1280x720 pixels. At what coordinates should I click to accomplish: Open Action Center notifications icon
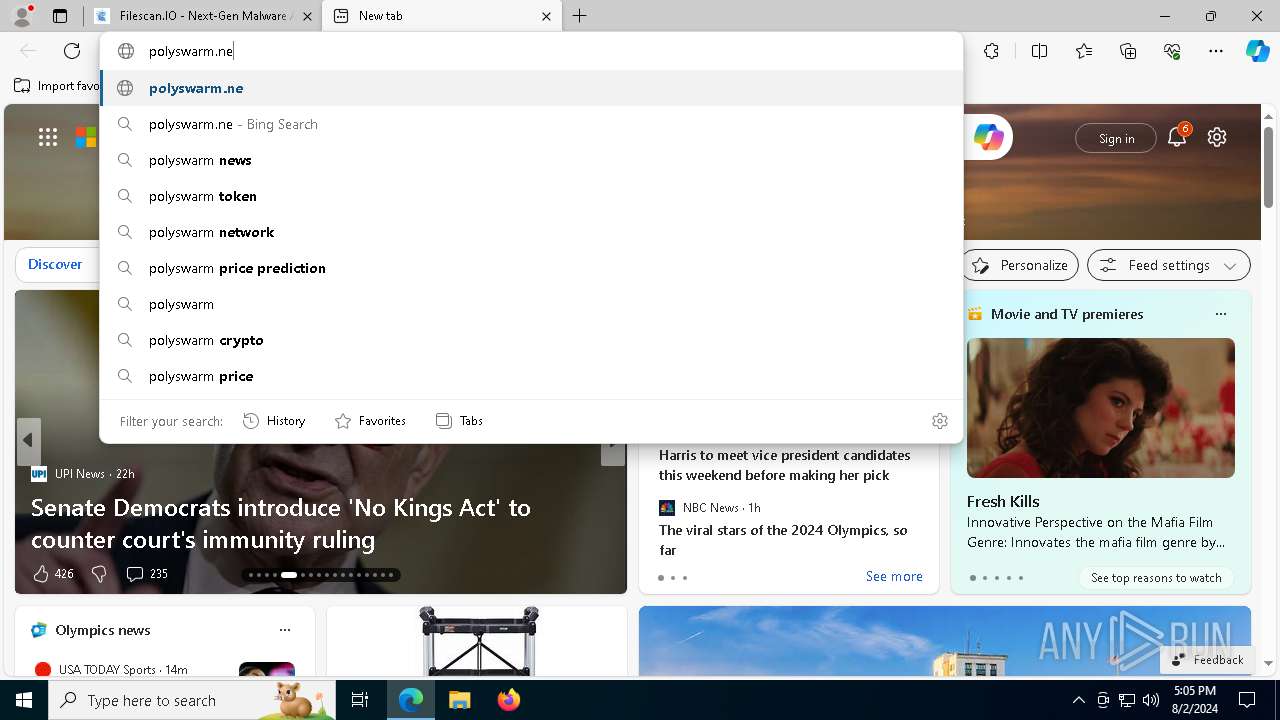coord(1247,700)
